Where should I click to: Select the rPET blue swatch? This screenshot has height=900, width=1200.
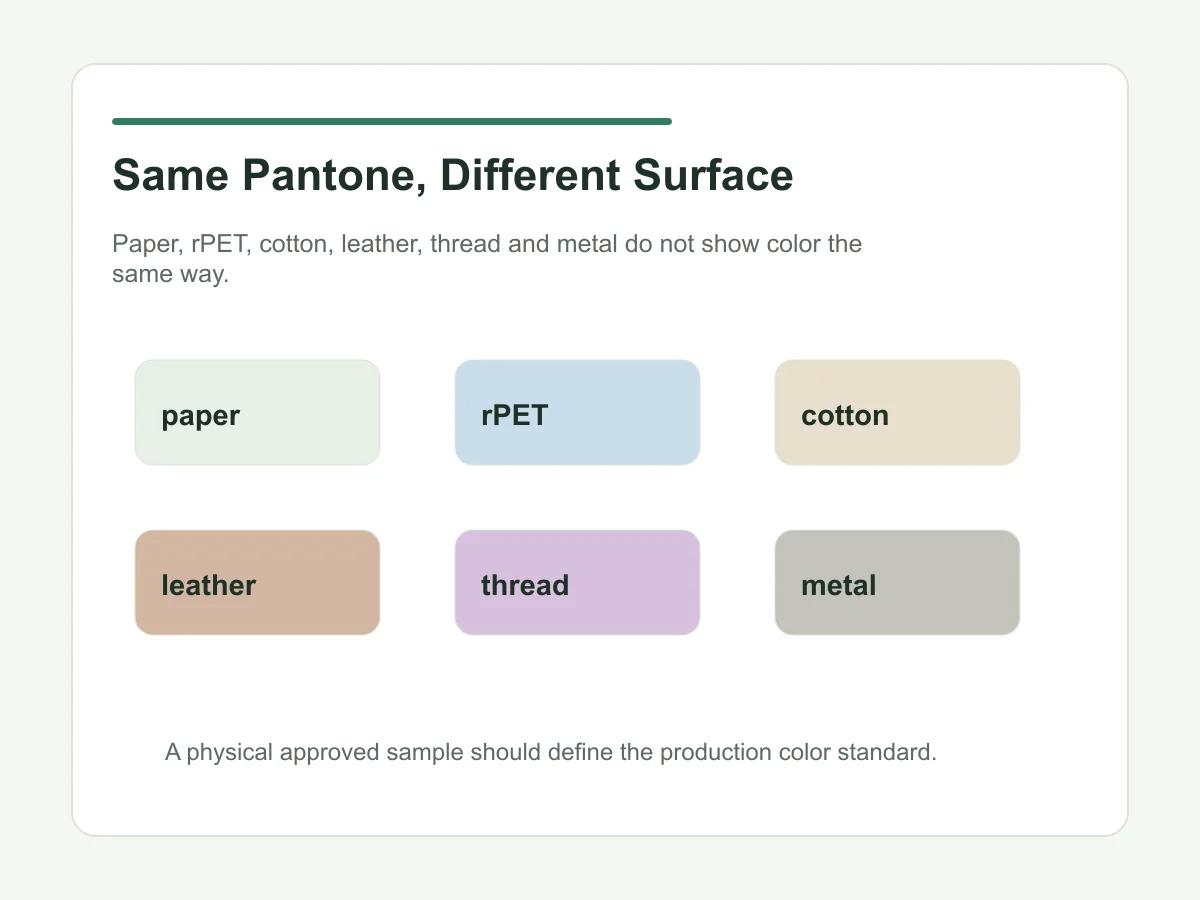(577, 412)
